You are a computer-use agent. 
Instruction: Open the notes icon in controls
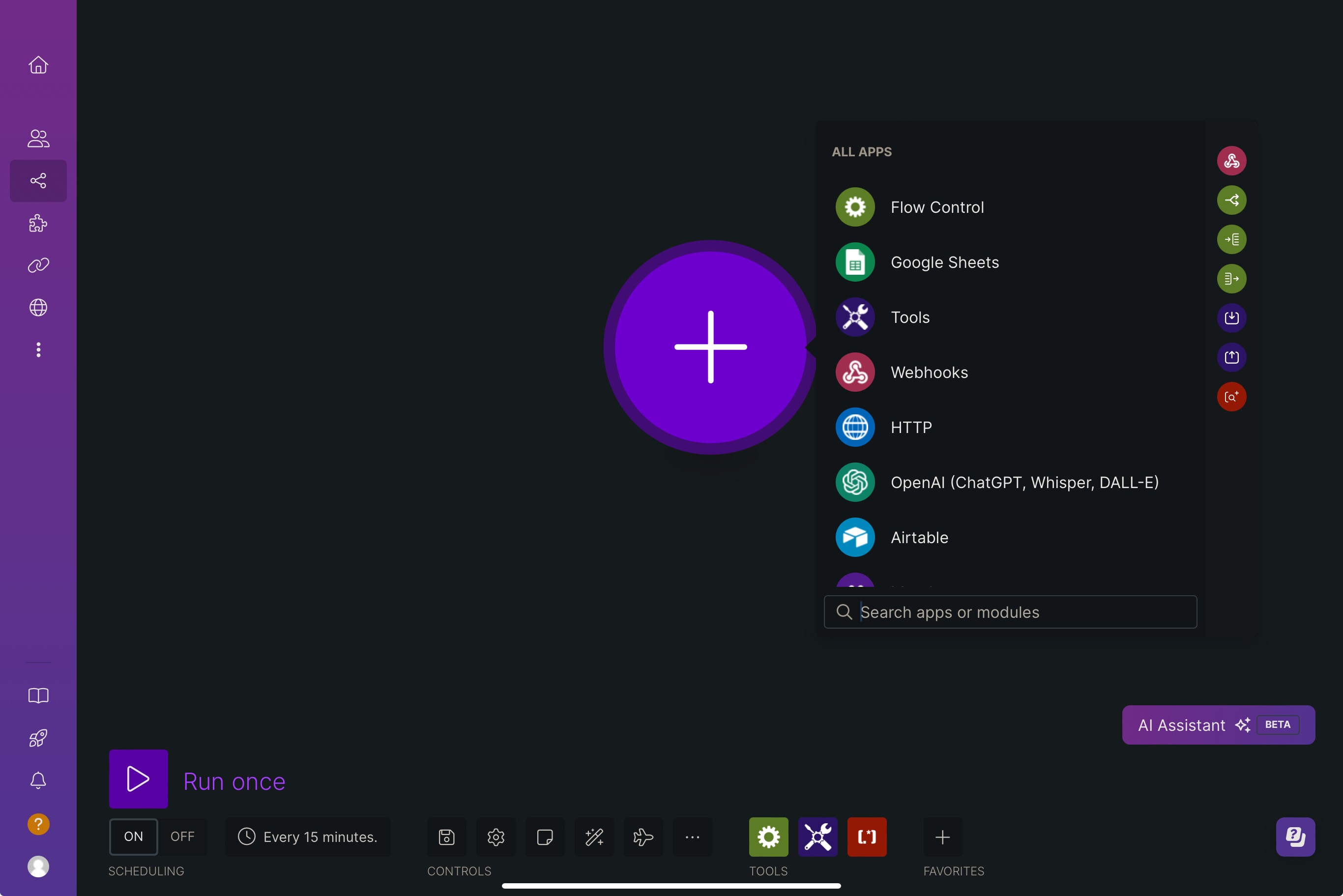pyautogui.click(x=545, y=837)
